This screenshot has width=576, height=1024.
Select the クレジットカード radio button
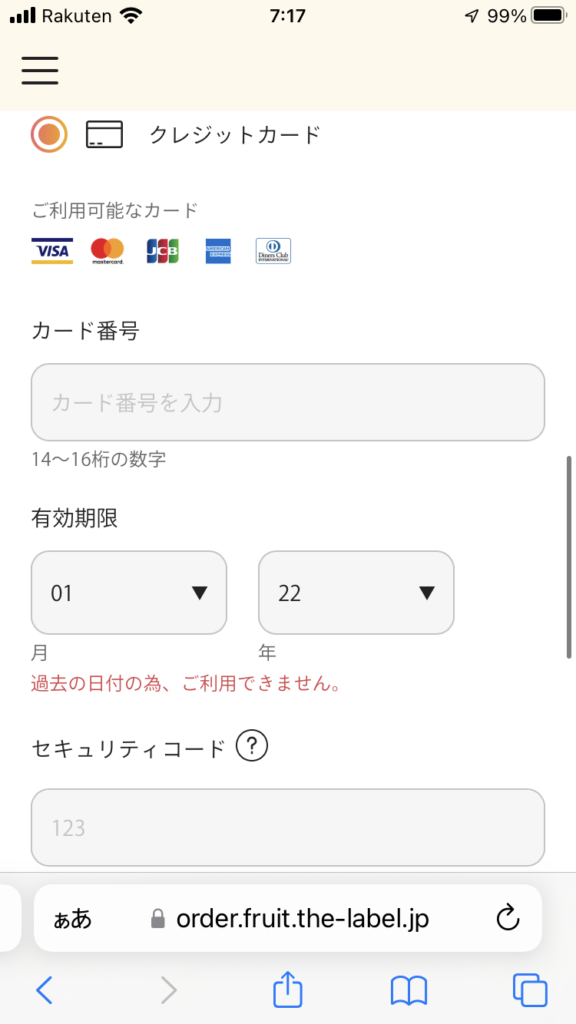pos(49,135)
